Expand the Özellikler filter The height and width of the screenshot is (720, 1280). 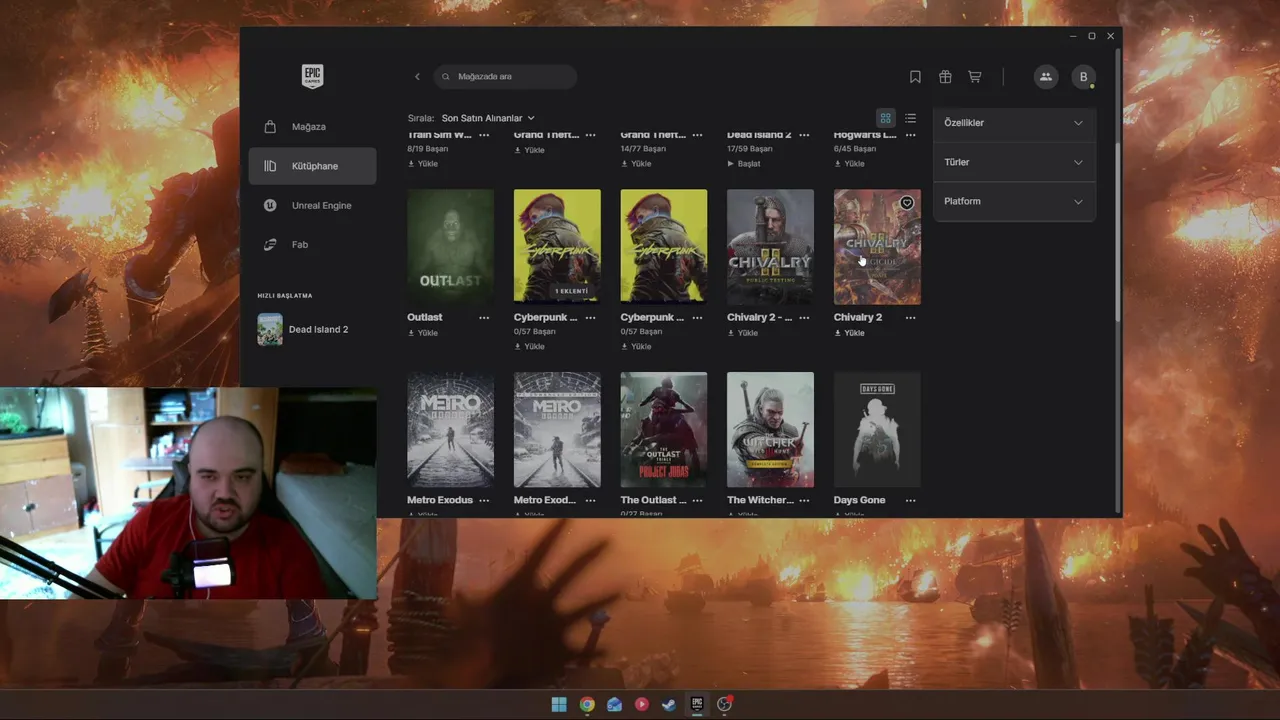(x=1014, y=123)
